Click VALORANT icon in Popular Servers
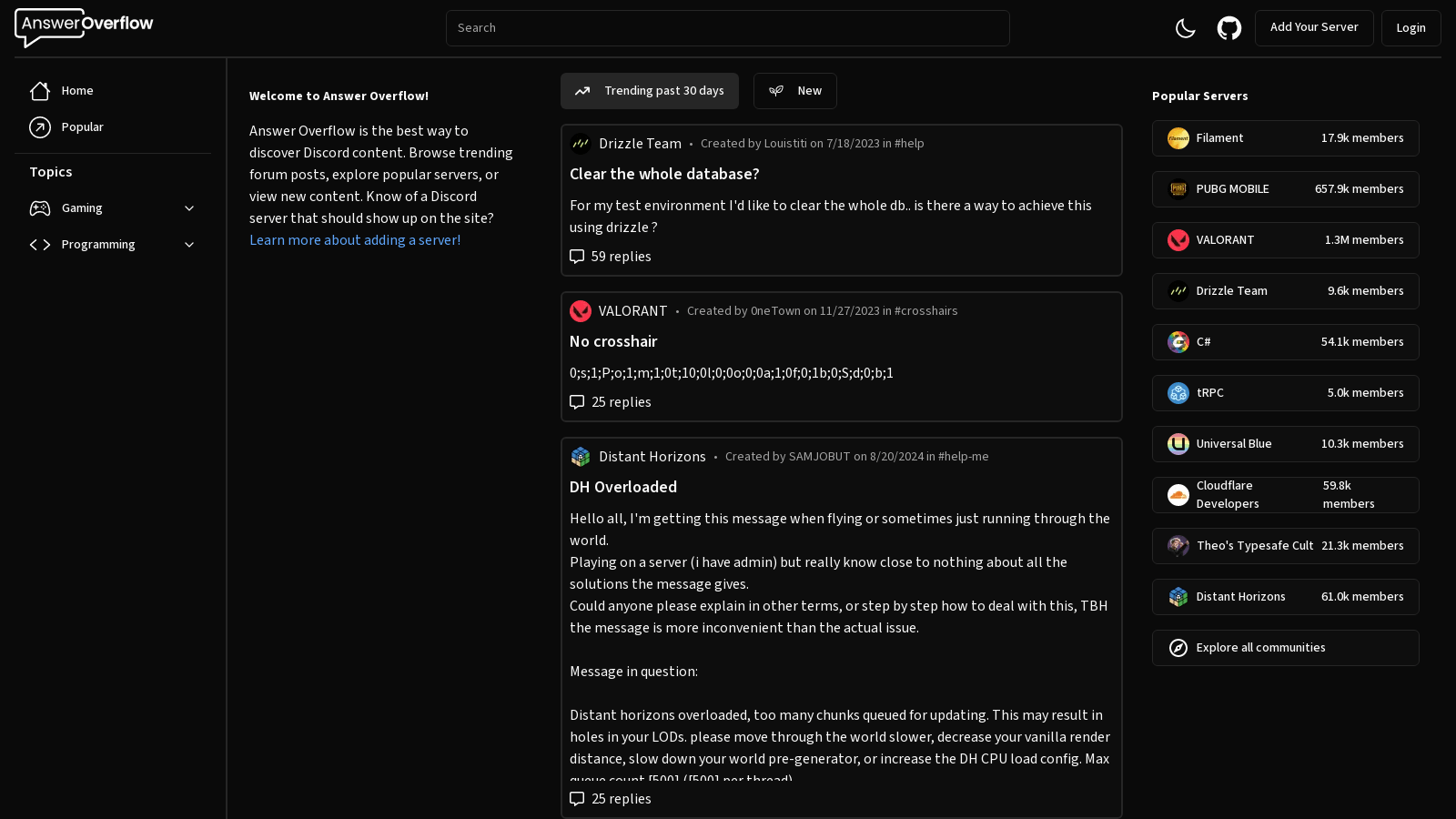 coord(1178,240)
